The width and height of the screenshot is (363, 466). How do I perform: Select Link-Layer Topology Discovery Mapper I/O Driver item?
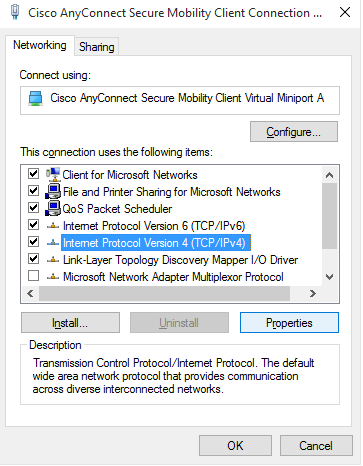click(180, 260)
